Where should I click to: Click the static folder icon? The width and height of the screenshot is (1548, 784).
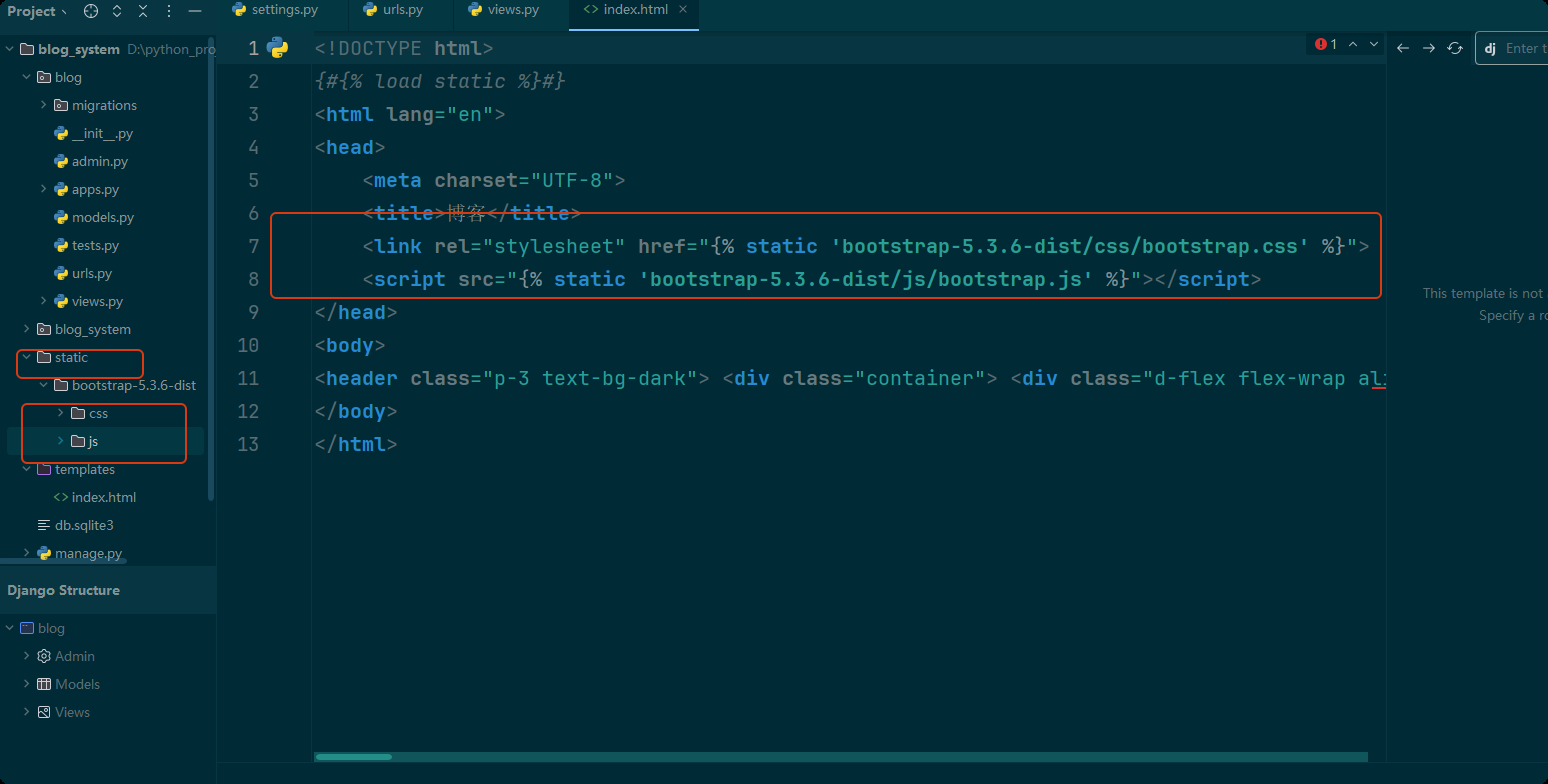pyautogui.click(x=44, y=357)
